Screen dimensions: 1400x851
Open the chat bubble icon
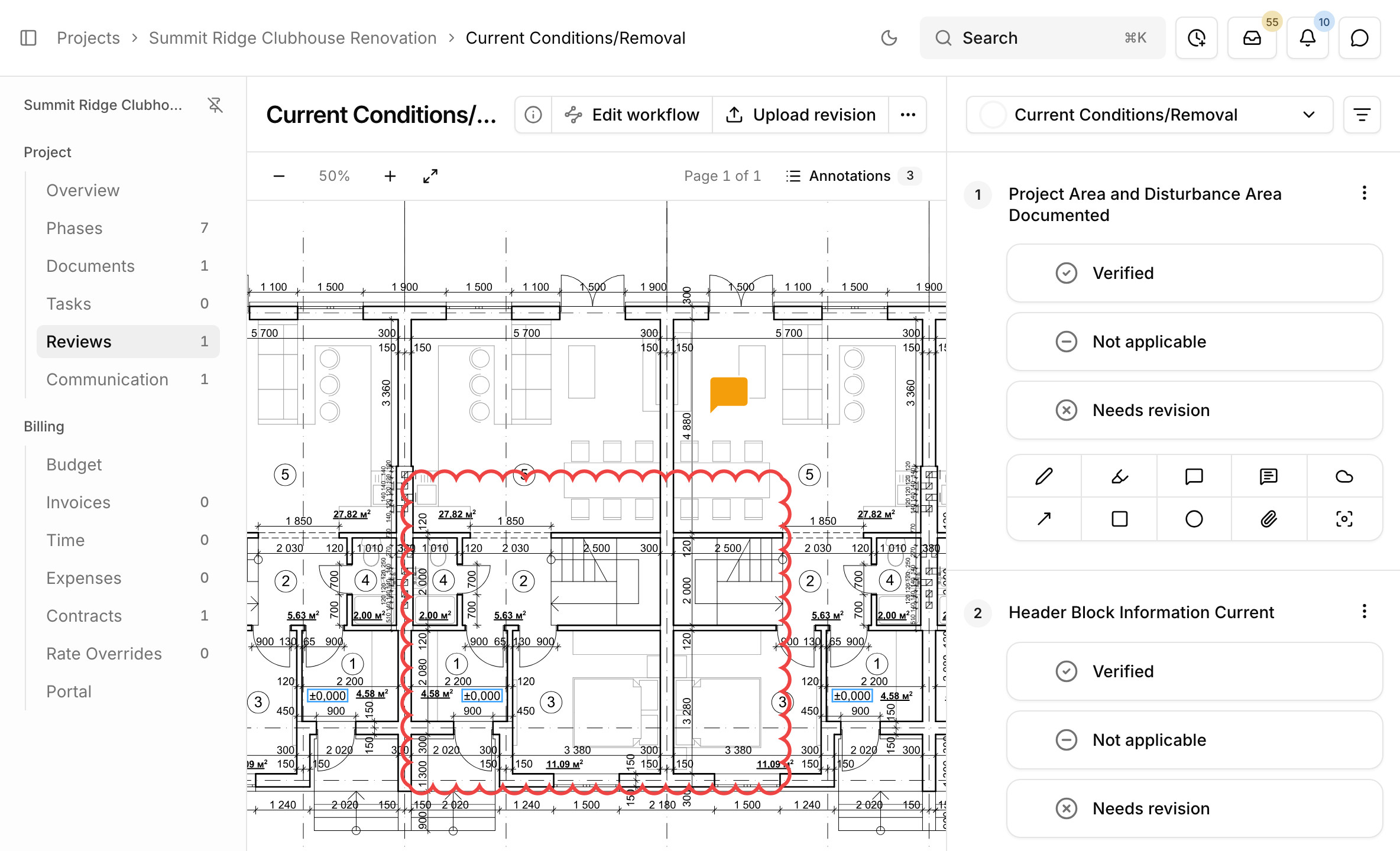(x=1359, y=38)
